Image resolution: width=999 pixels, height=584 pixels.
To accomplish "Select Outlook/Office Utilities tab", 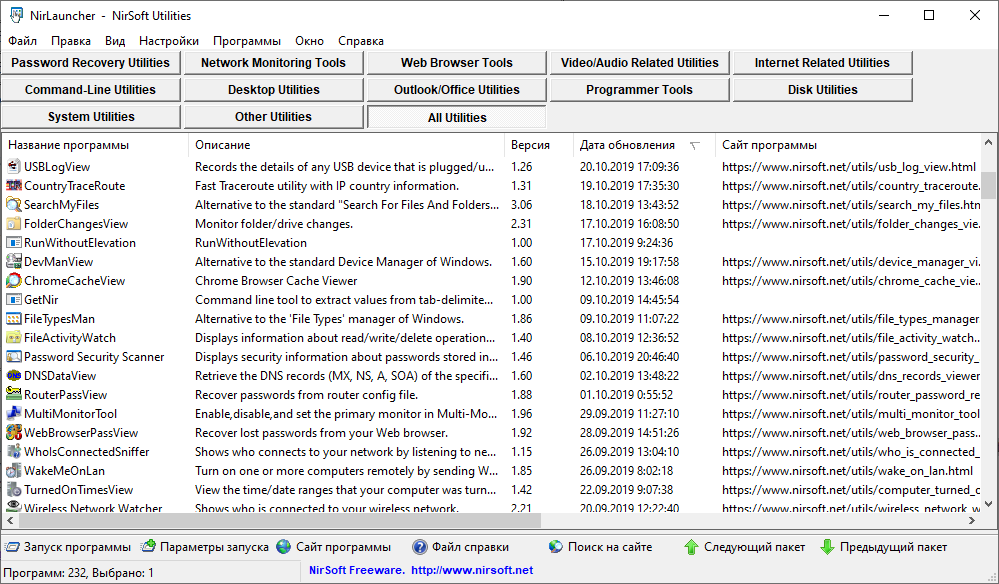I will click(456, 90).
